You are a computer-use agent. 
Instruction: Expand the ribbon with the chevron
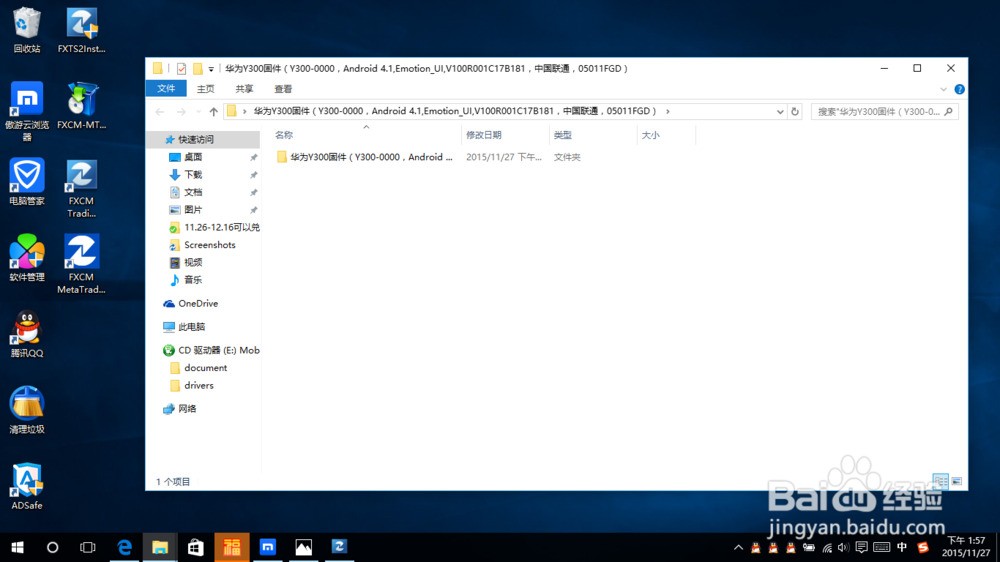point(944,89)
